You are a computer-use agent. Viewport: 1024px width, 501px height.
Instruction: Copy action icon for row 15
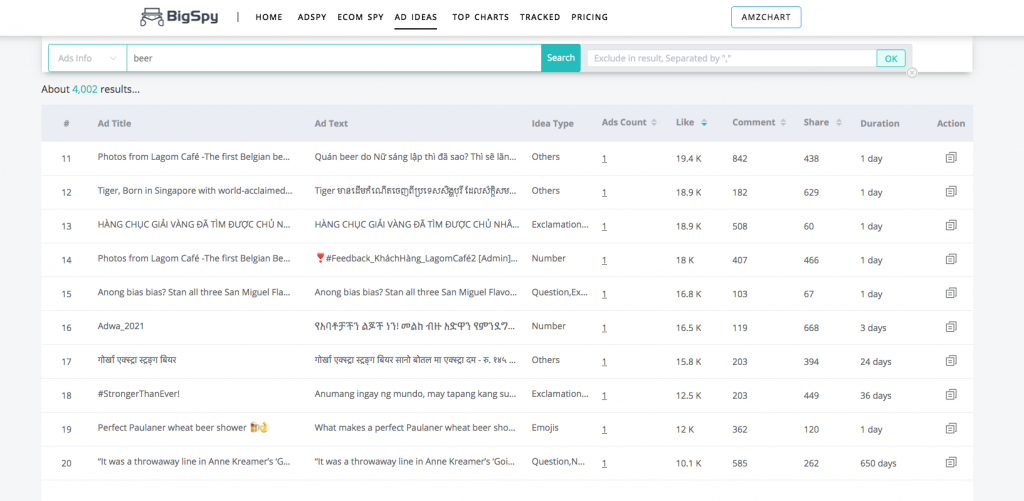coord(951,293)
